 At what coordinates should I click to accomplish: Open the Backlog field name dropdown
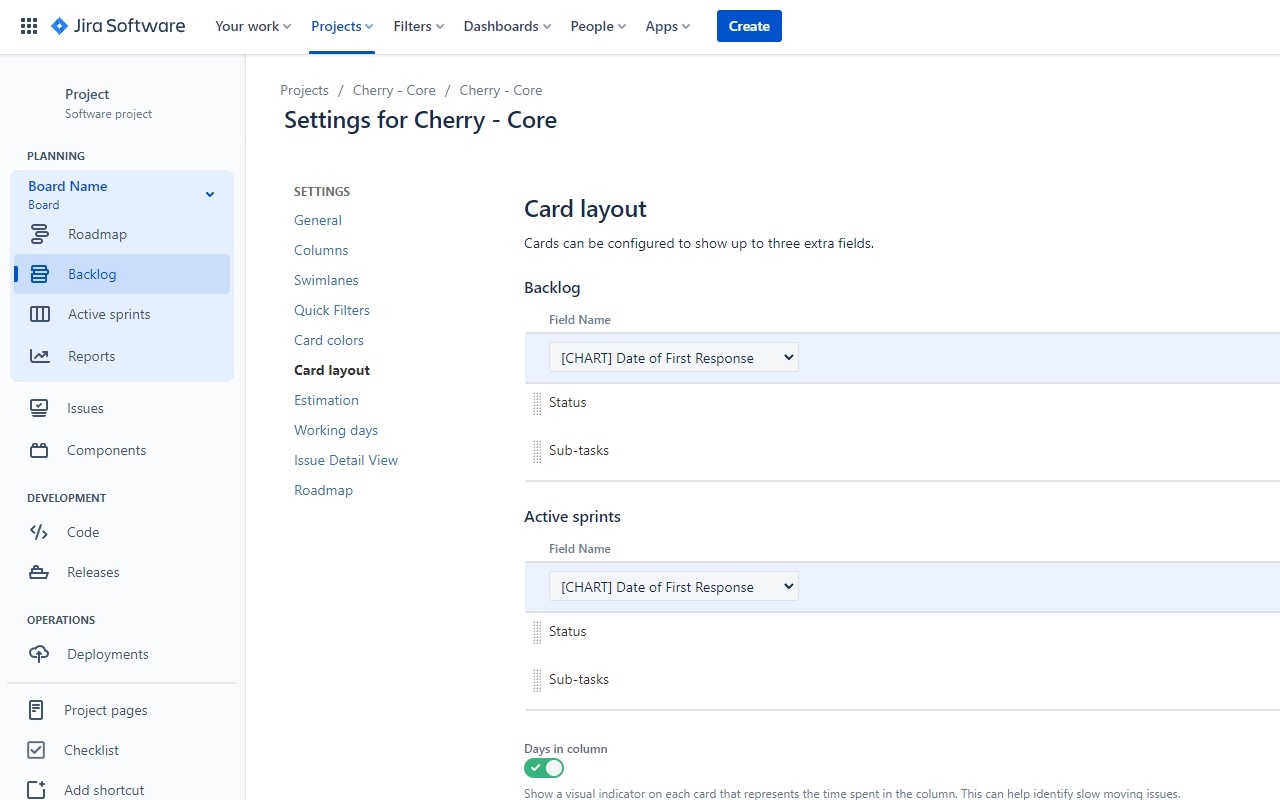point(673,357)
